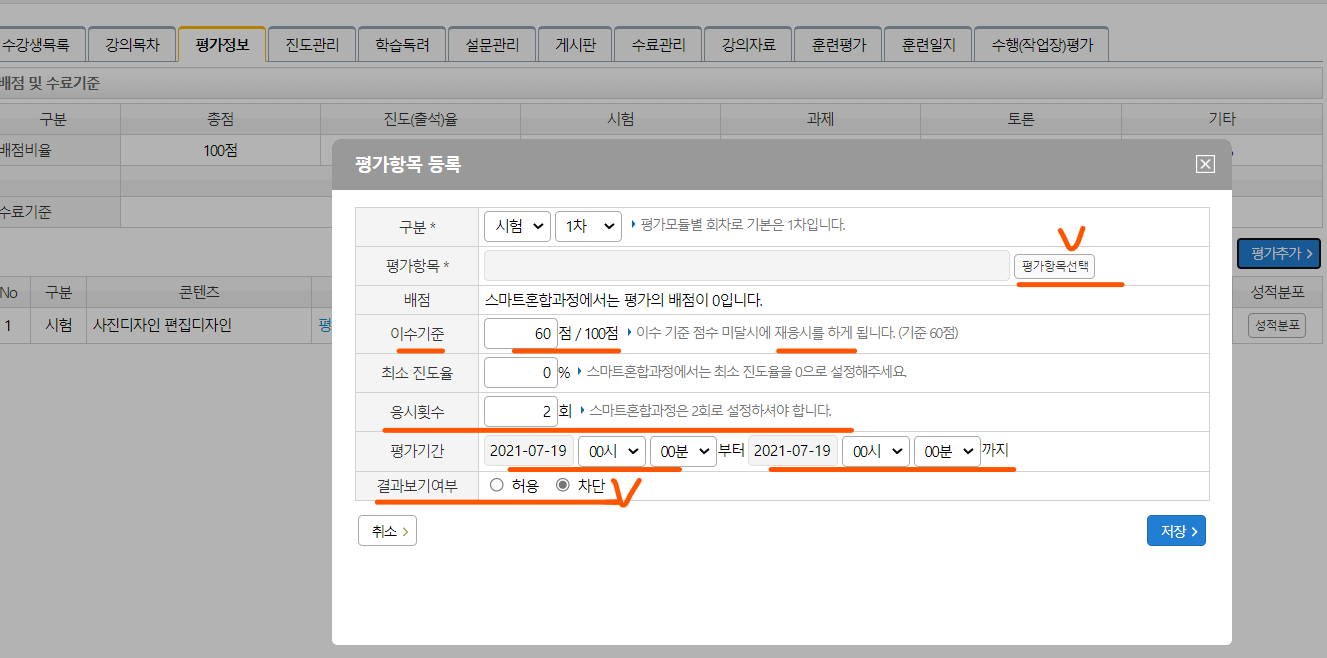The image size is (1327, 658).
Task: Expand the start hour 00시 dropdown
Action: (x=611, y=451)
